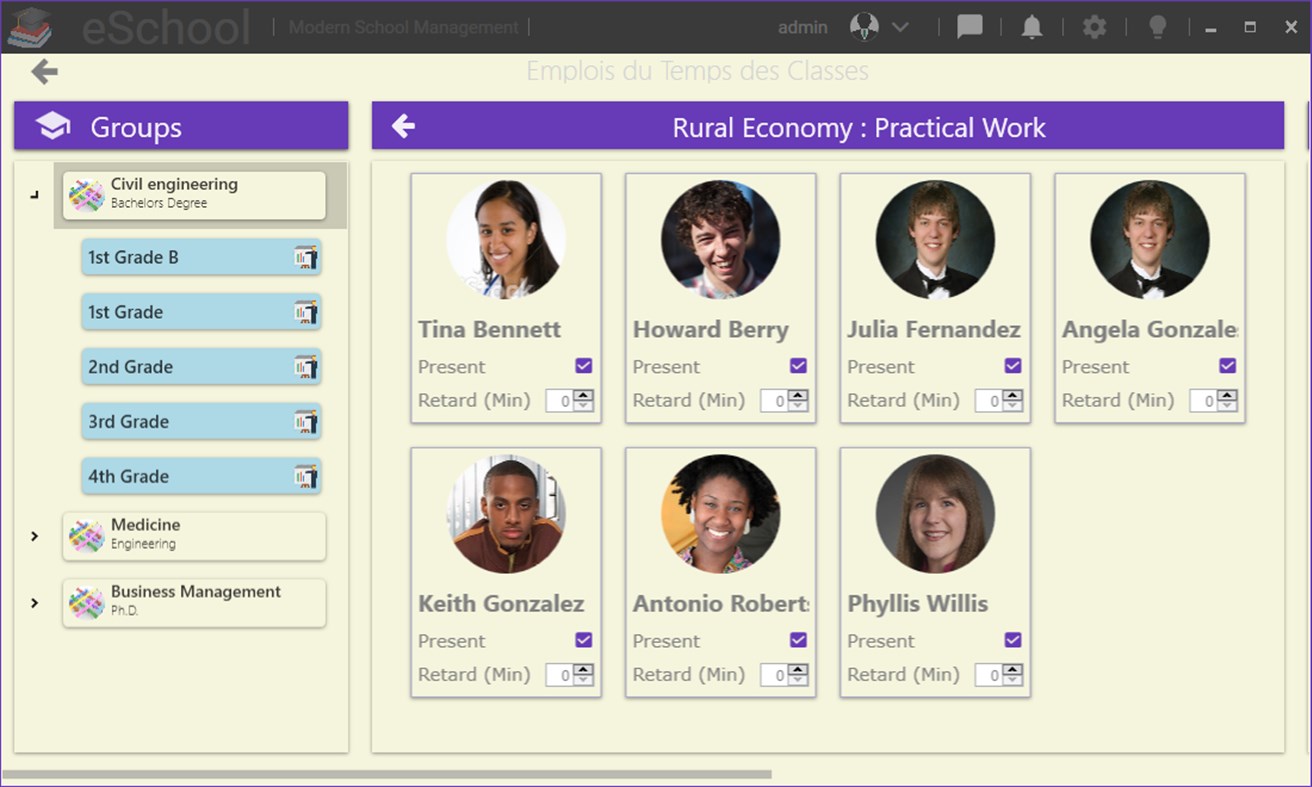Expand the Business Management group
The height and width of the screenshot is (787, 1312).
(x=33, y=602)
